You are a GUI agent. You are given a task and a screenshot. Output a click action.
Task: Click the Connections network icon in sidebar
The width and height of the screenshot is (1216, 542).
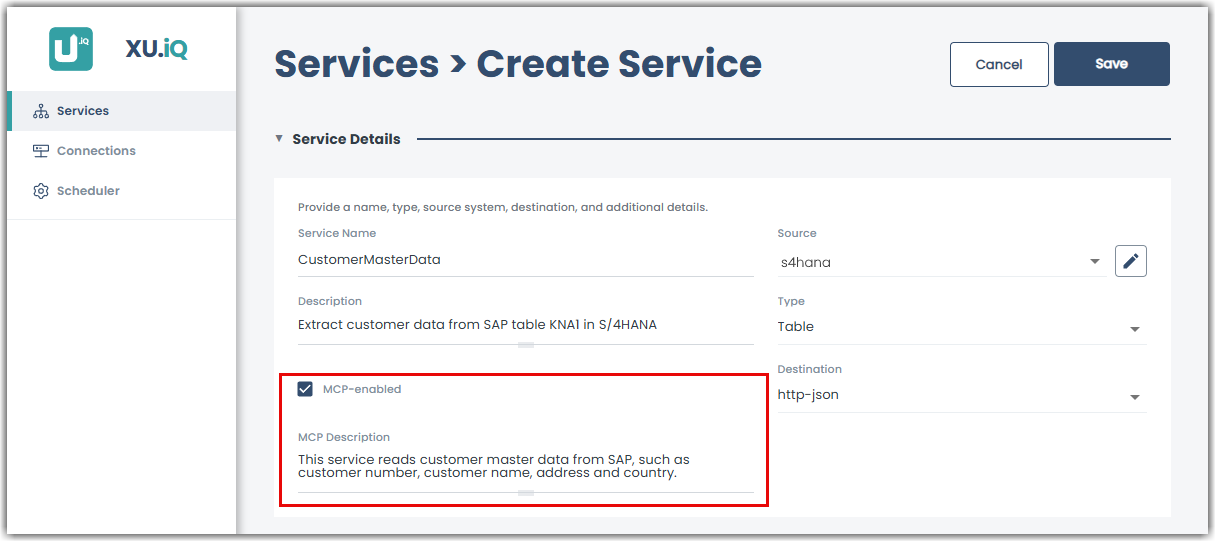pyautogui.click(x=41, y=151)
